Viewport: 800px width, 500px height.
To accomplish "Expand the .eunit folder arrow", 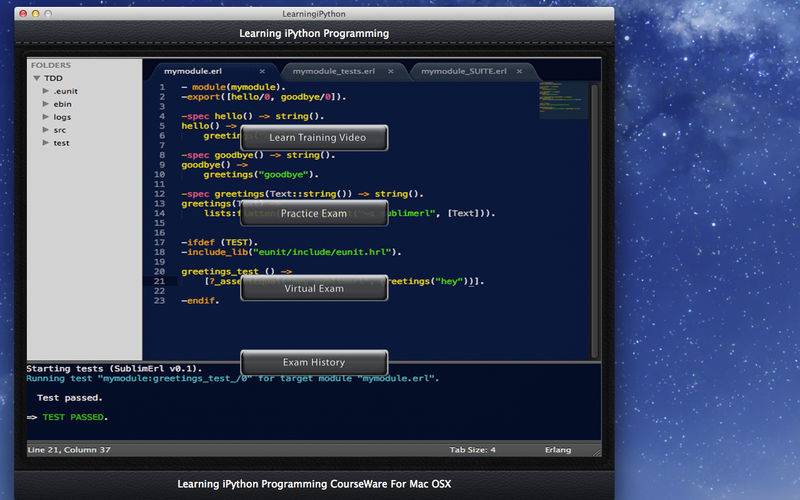I will click(x=46, y=91).
